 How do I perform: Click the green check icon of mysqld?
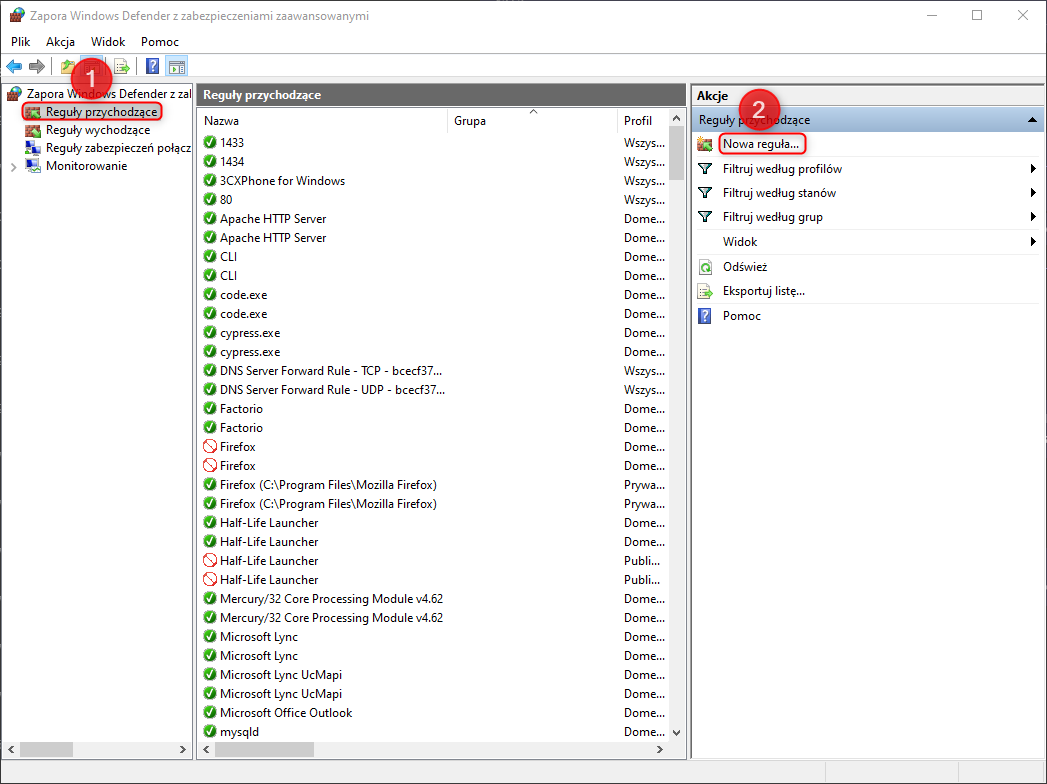pos(210,731)
